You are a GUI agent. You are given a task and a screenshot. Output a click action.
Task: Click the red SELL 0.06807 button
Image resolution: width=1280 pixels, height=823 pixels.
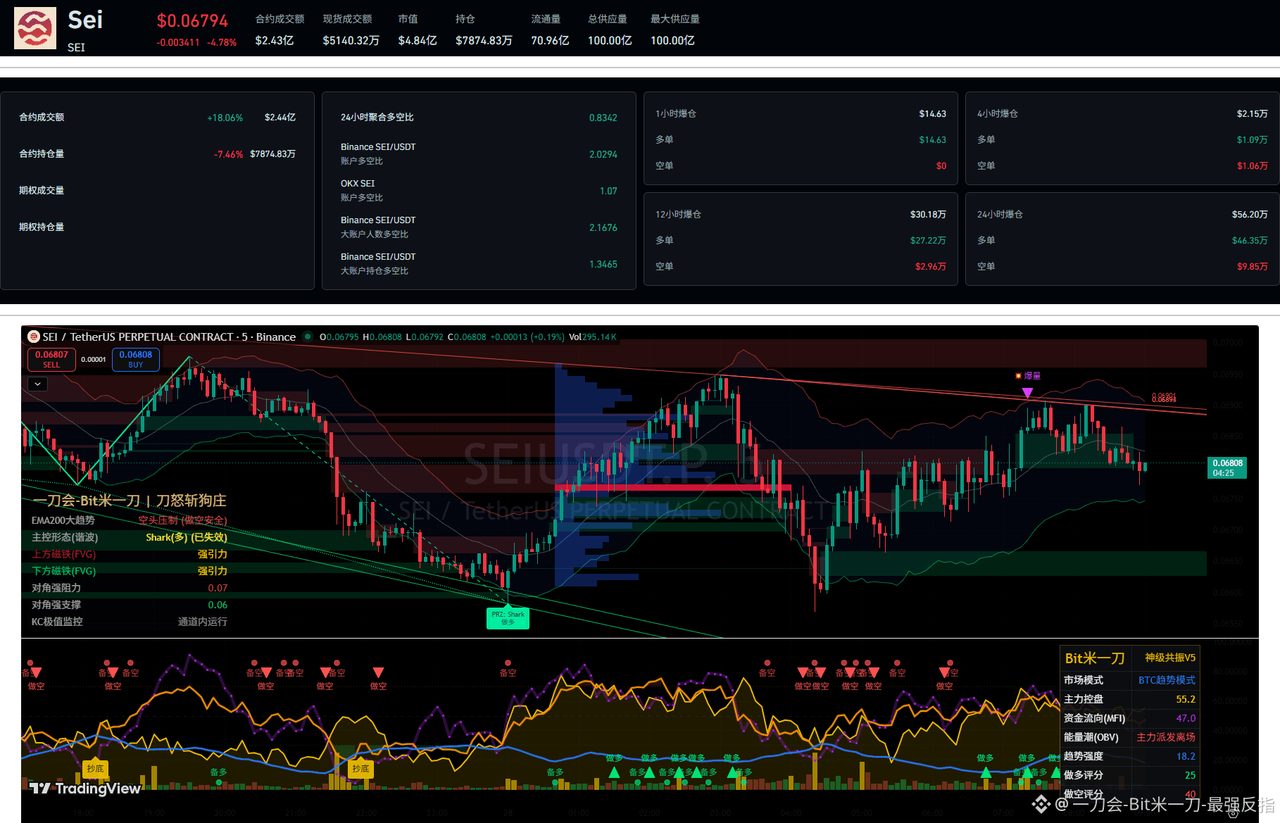pos(52,359)
